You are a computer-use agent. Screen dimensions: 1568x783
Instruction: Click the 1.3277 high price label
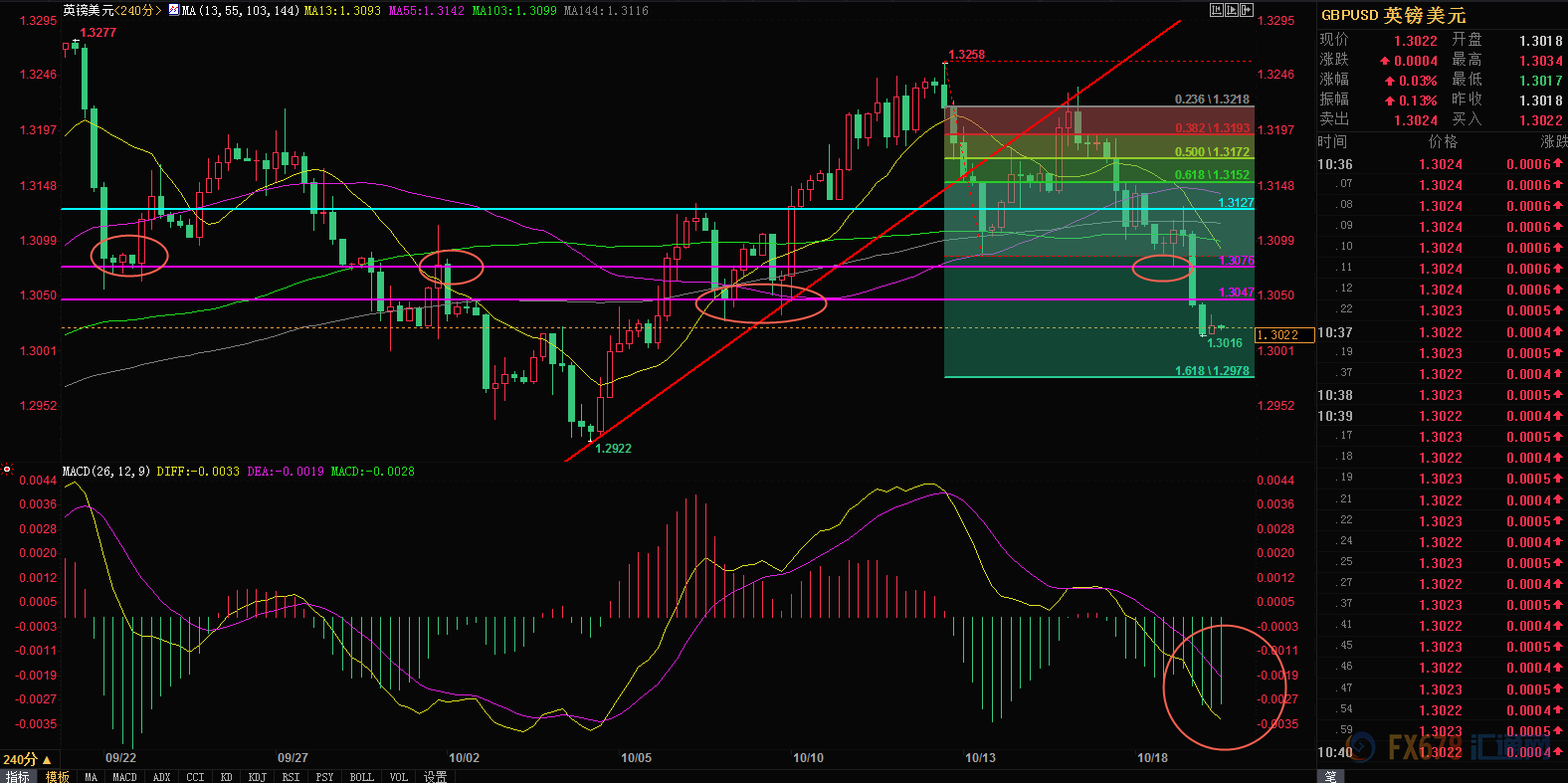(98, 33)
